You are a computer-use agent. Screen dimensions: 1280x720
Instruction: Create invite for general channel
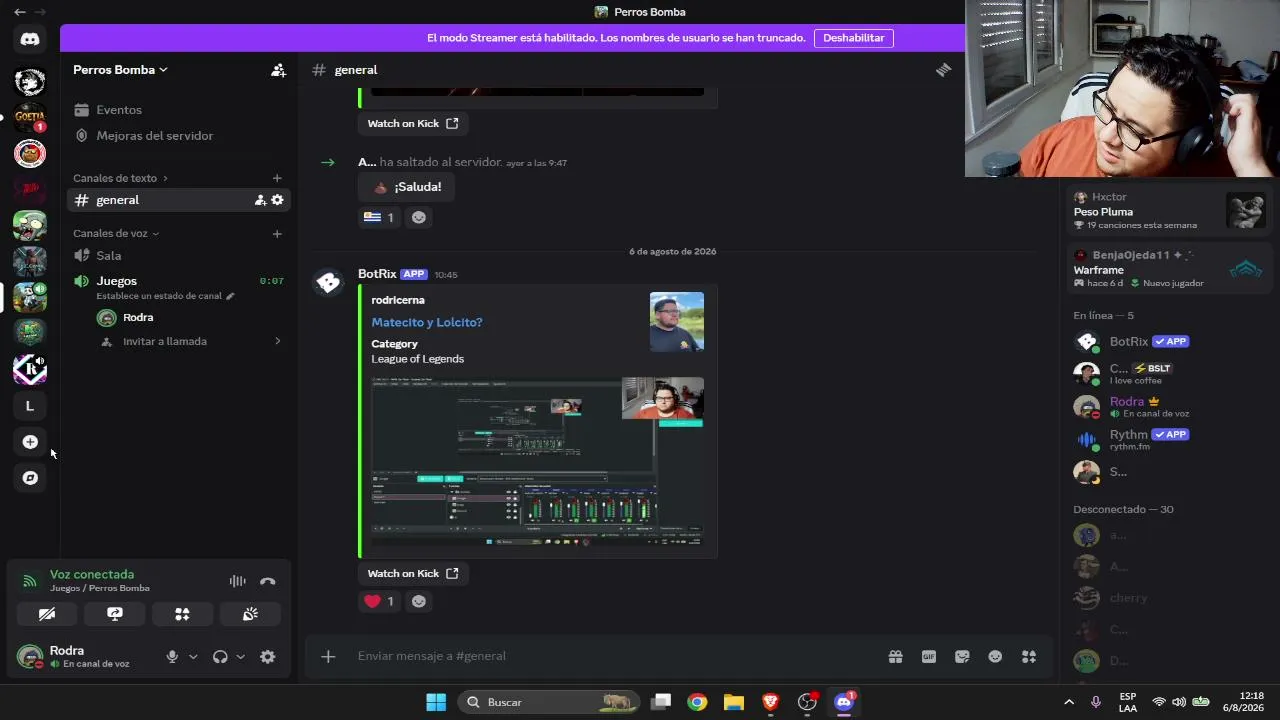tap(260, 200)
